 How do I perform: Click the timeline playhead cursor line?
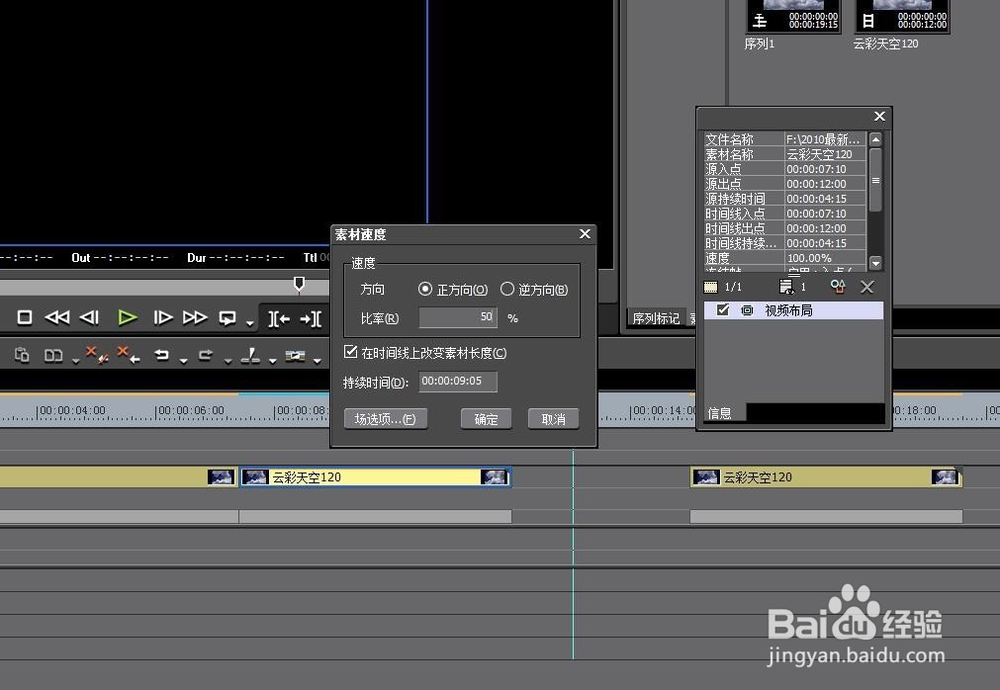pyautogui.click(x=573, y=555)
